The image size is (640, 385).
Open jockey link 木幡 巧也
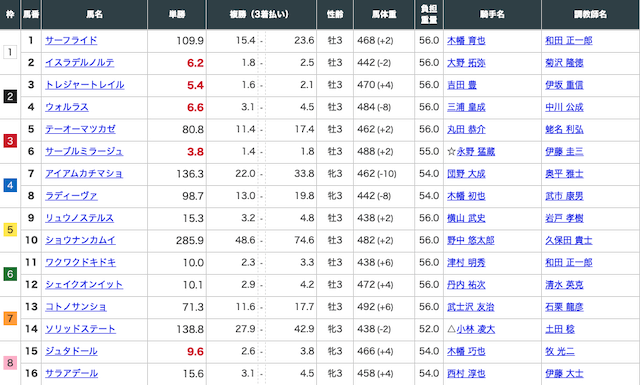(466, 351)
